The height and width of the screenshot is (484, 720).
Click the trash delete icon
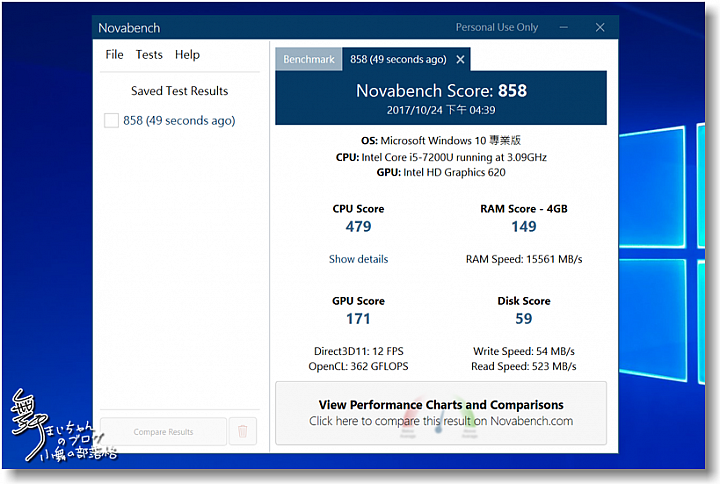242,431
